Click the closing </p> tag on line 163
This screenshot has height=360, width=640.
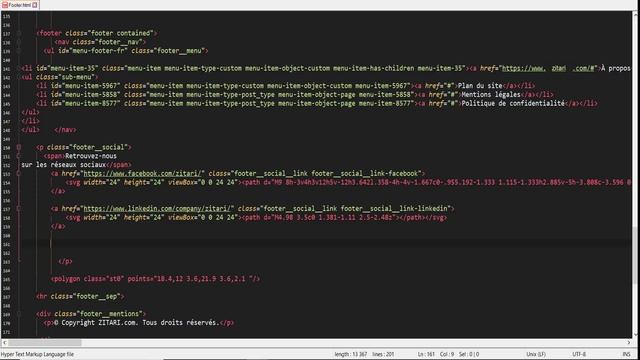click(65, 262)
